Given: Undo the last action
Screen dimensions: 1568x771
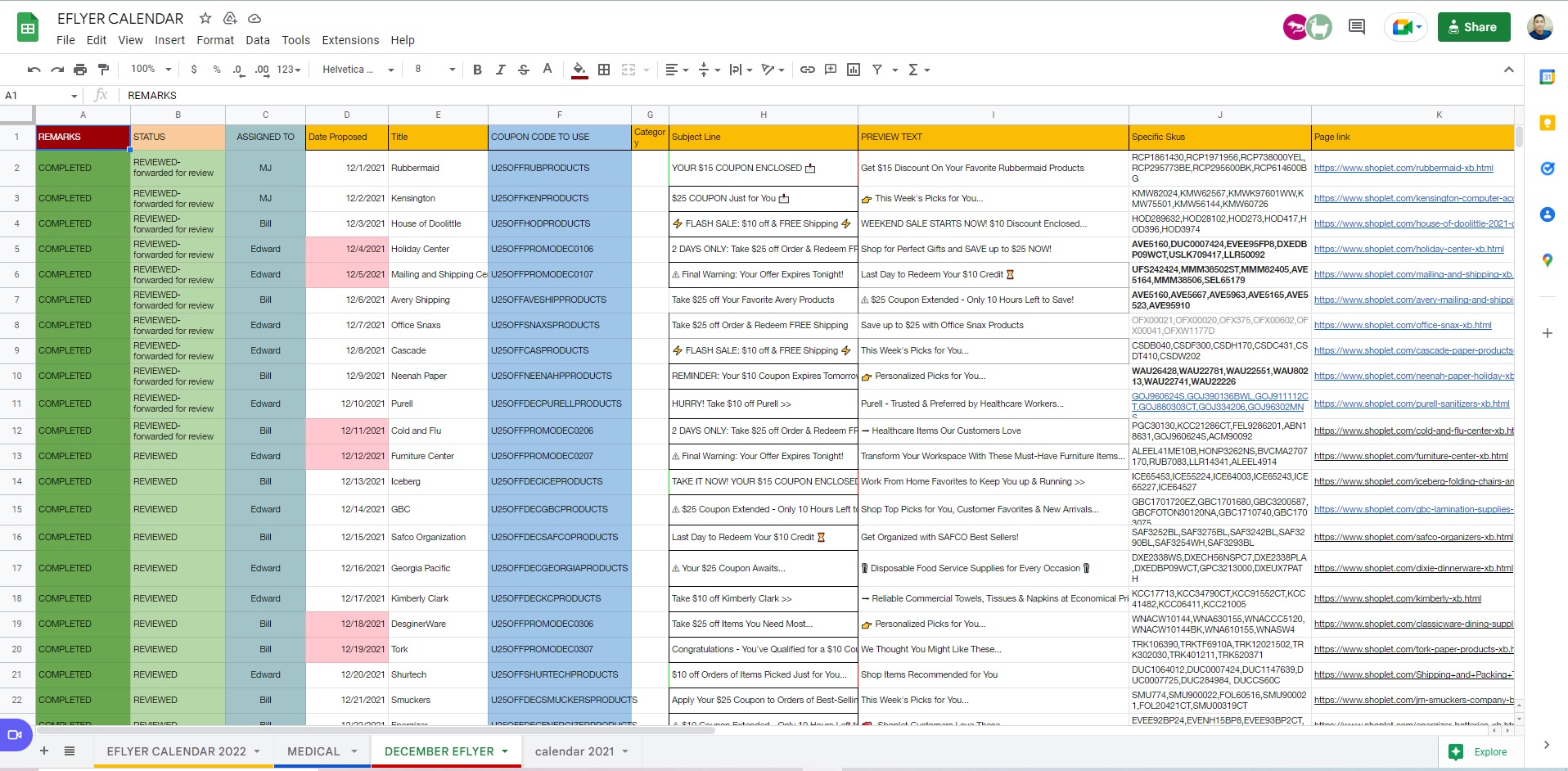Looking at the screenshot, I should pyautogui.click(x=34, y=70).
